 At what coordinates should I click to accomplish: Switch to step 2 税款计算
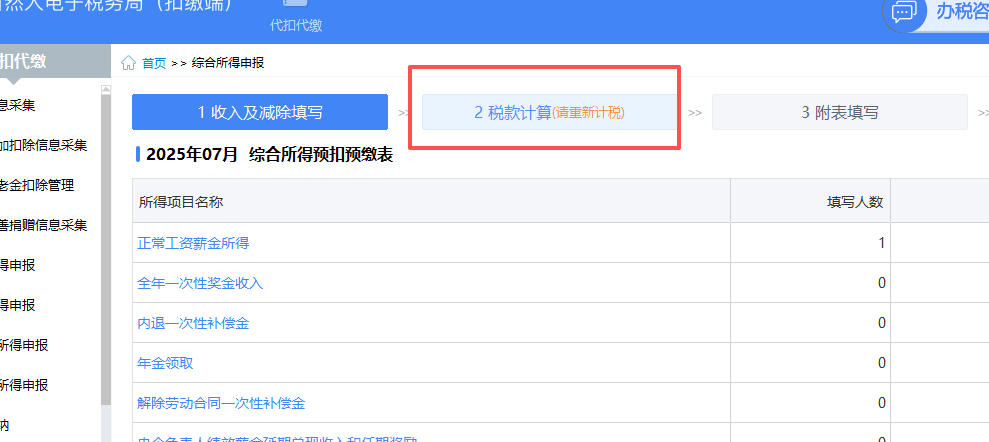548,112
